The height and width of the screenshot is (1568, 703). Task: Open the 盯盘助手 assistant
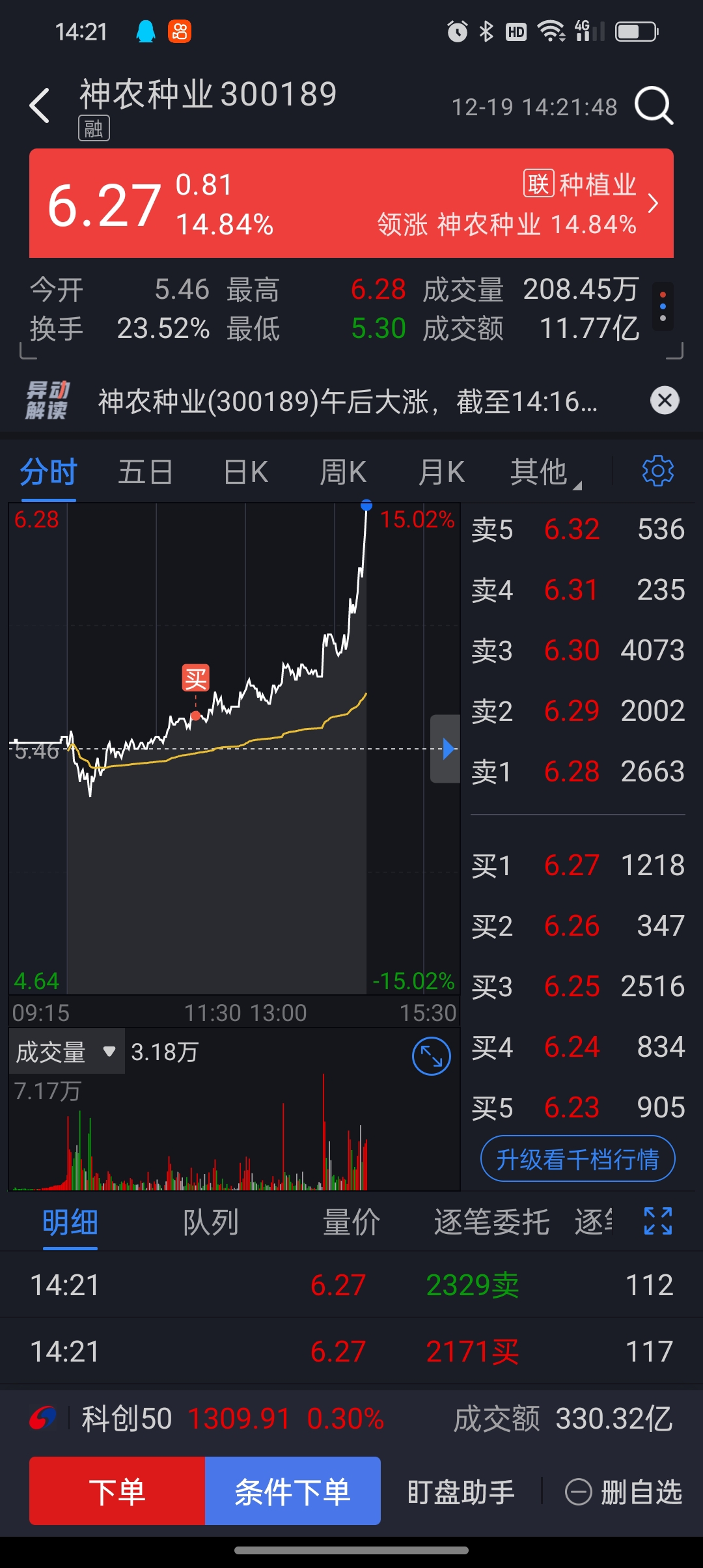tap(461, 1492)
